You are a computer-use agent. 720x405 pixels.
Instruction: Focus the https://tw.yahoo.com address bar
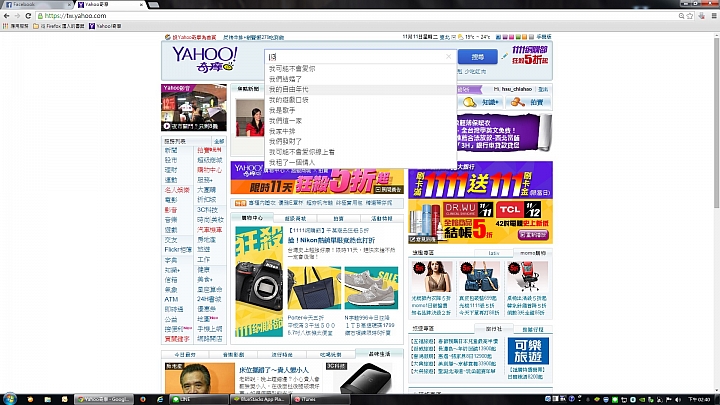click(x=354, y=16)
